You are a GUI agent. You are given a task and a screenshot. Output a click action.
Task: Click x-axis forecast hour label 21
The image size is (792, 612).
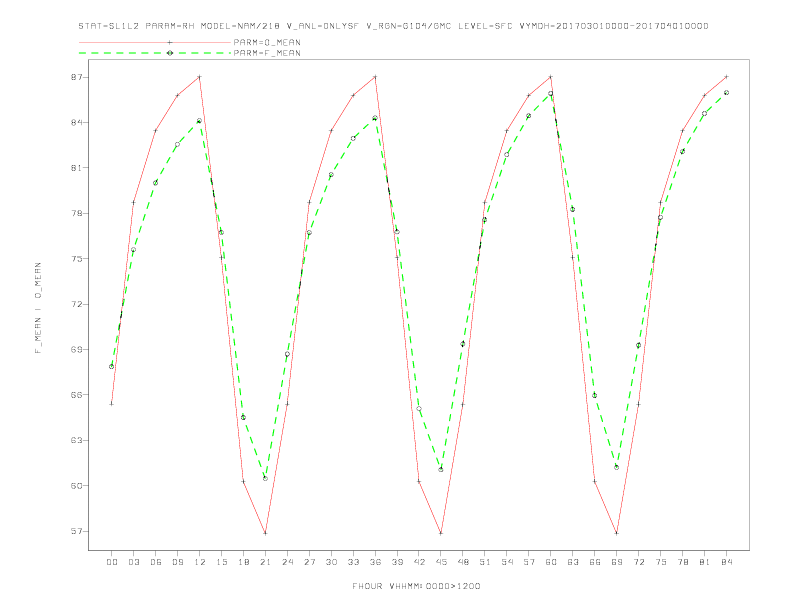pos(266,562)
